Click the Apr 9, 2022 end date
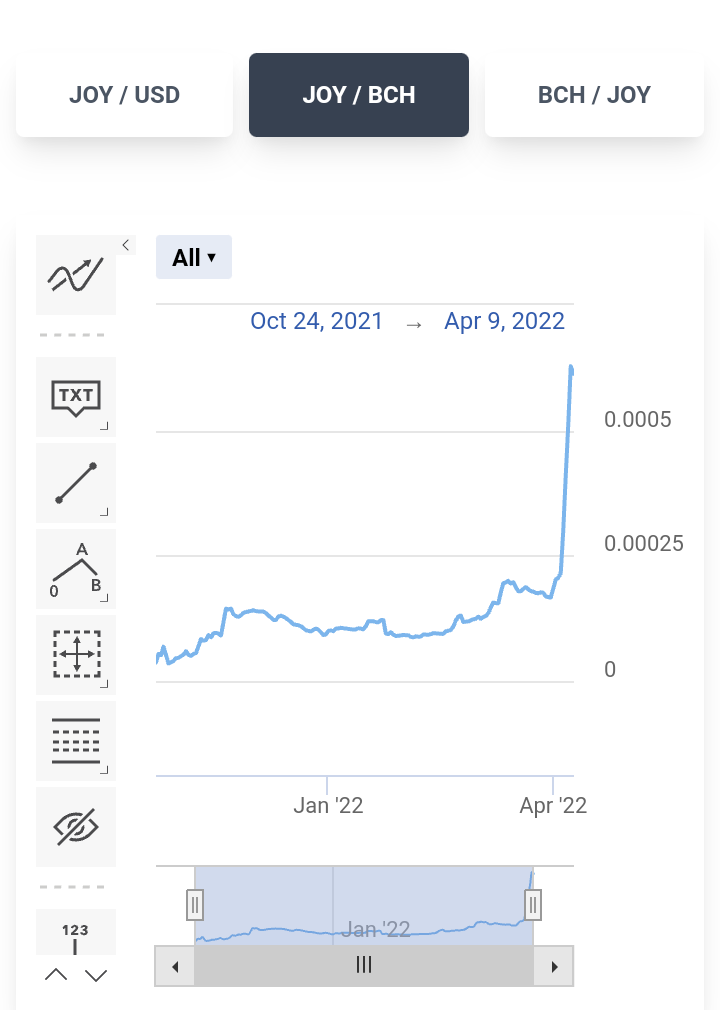 click(x=504, y=321)
